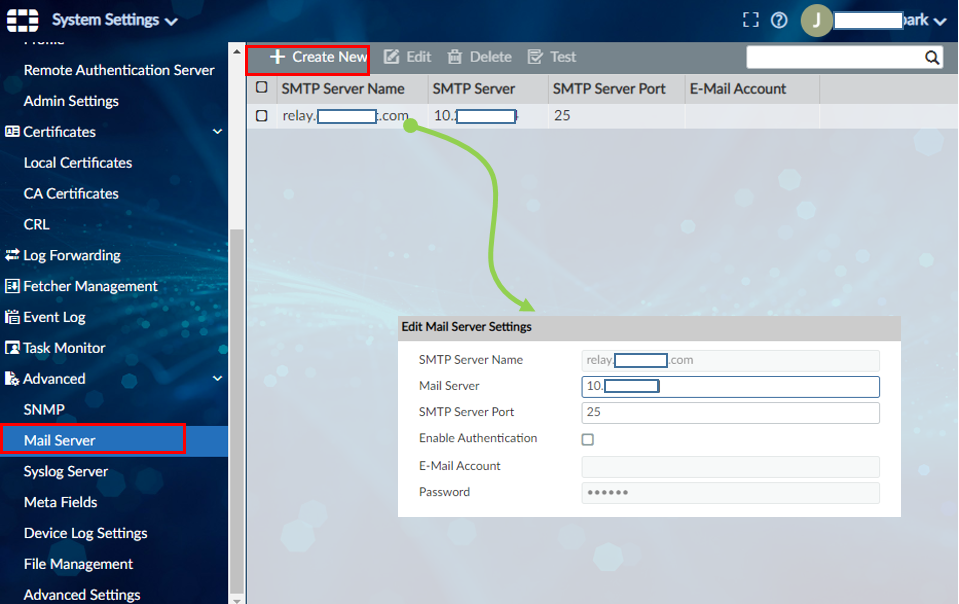Image resolution: width=959 pixels, height=604 pixels.
Task: Toggle the Enable Authentication checkbox
Action: click(587, 439)
